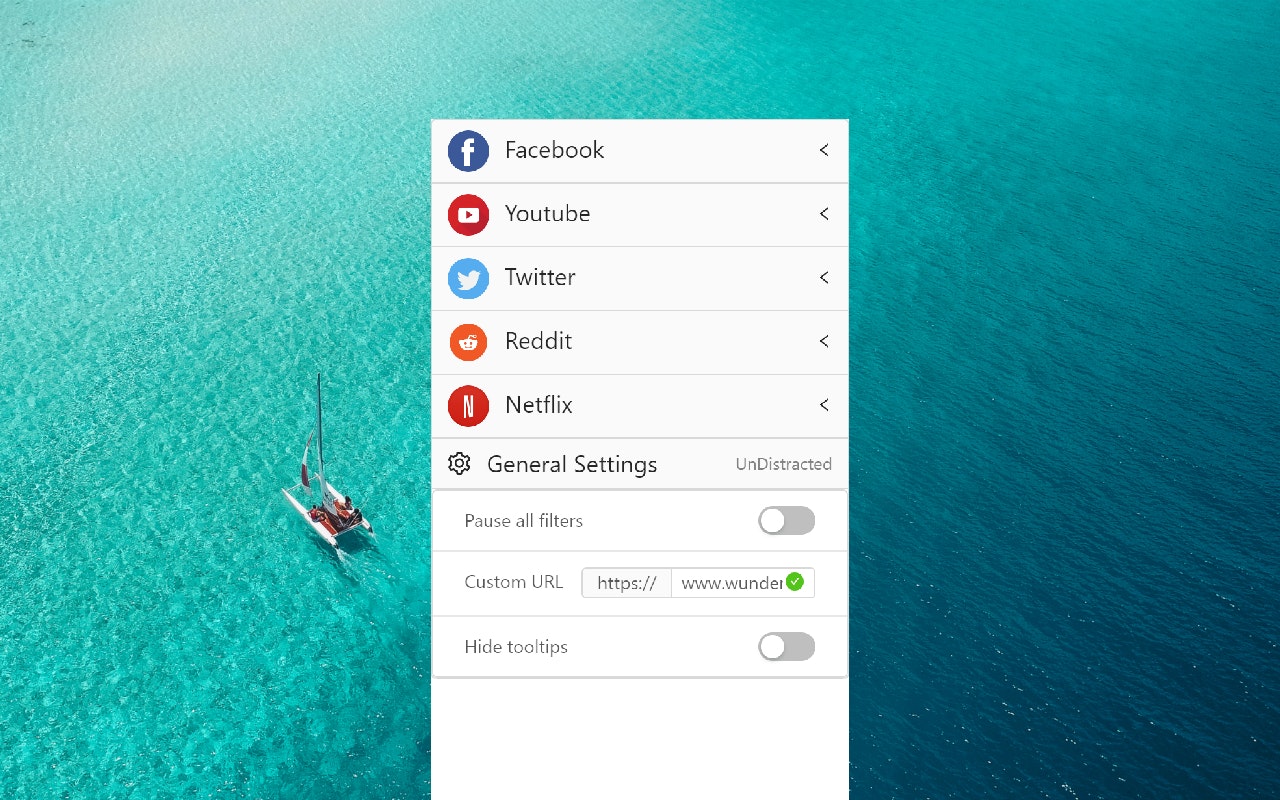Expand the Reddit section chevron
Viewport: 1280px width, 800px height.
[824, 342]
